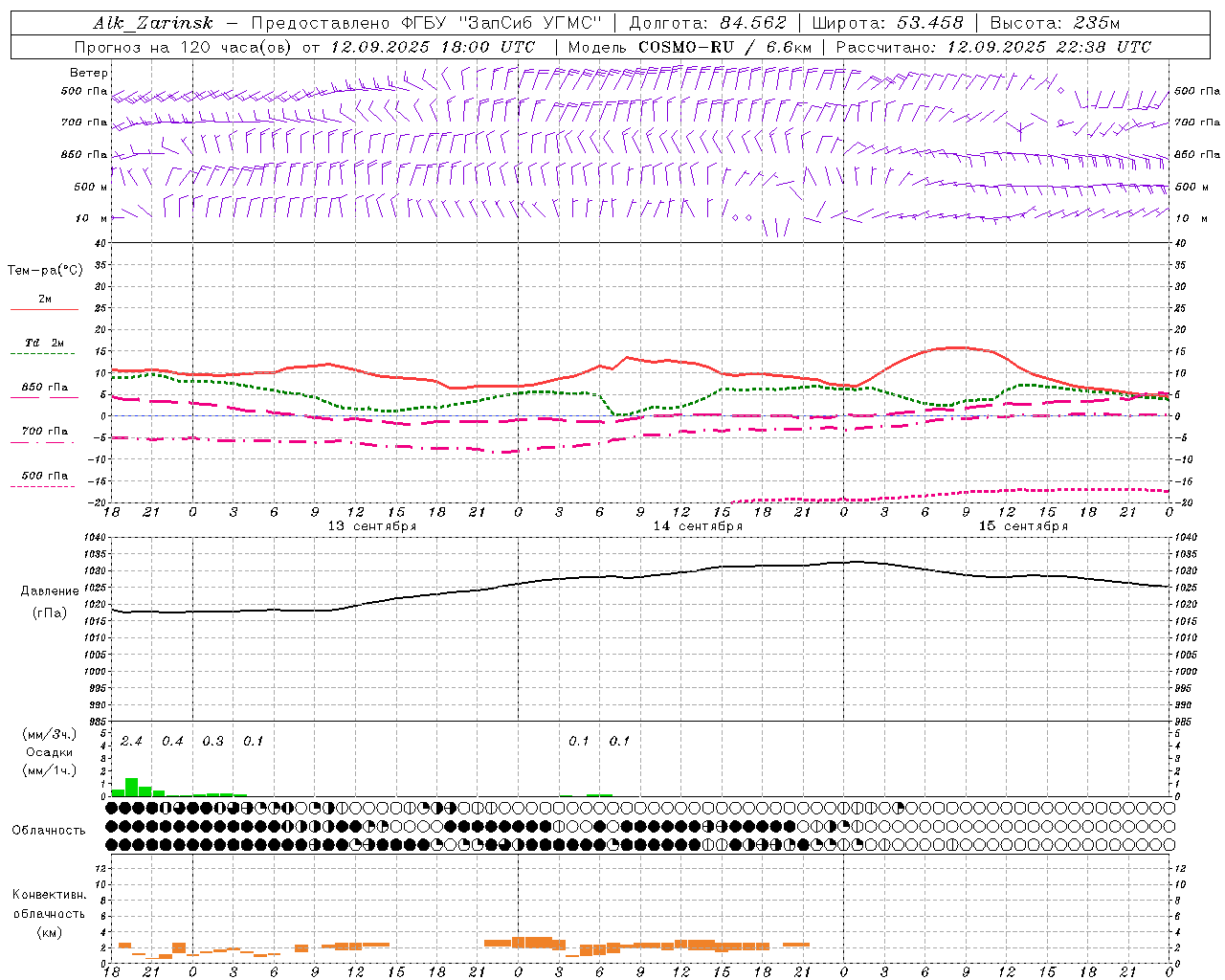Click the tallest green precipitation bar

click(x=132, y=787)
